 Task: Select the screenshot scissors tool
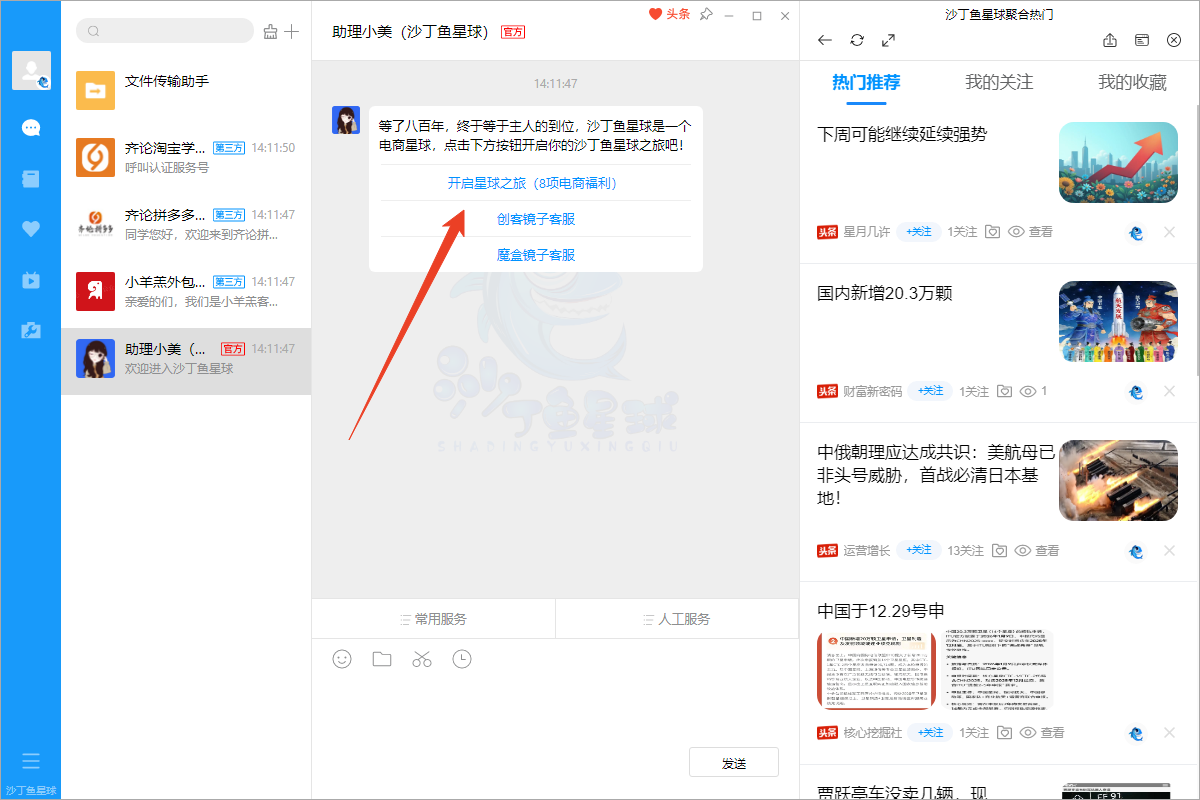click(x=422, y=659)
